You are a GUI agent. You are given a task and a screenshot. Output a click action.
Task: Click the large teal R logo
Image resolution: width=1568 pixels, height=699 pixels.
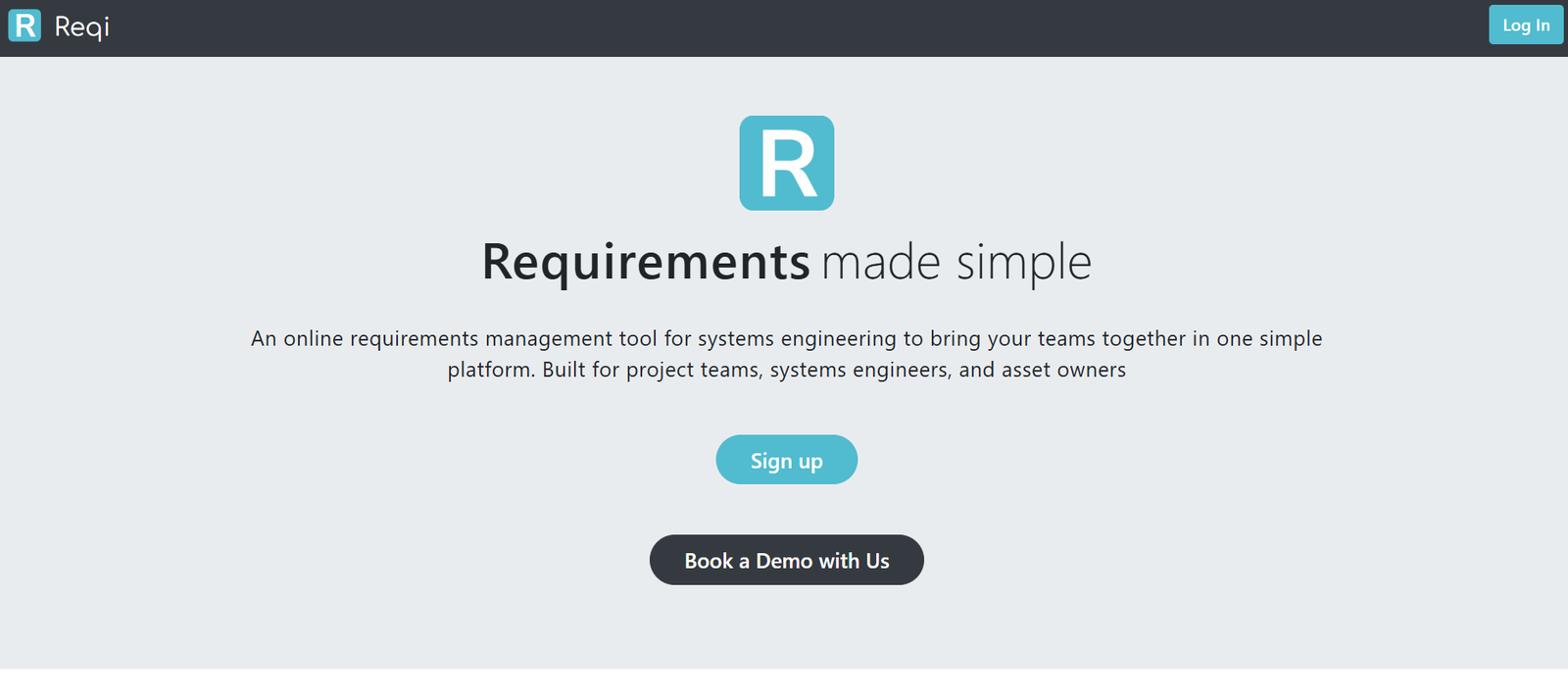click(786, 163)
